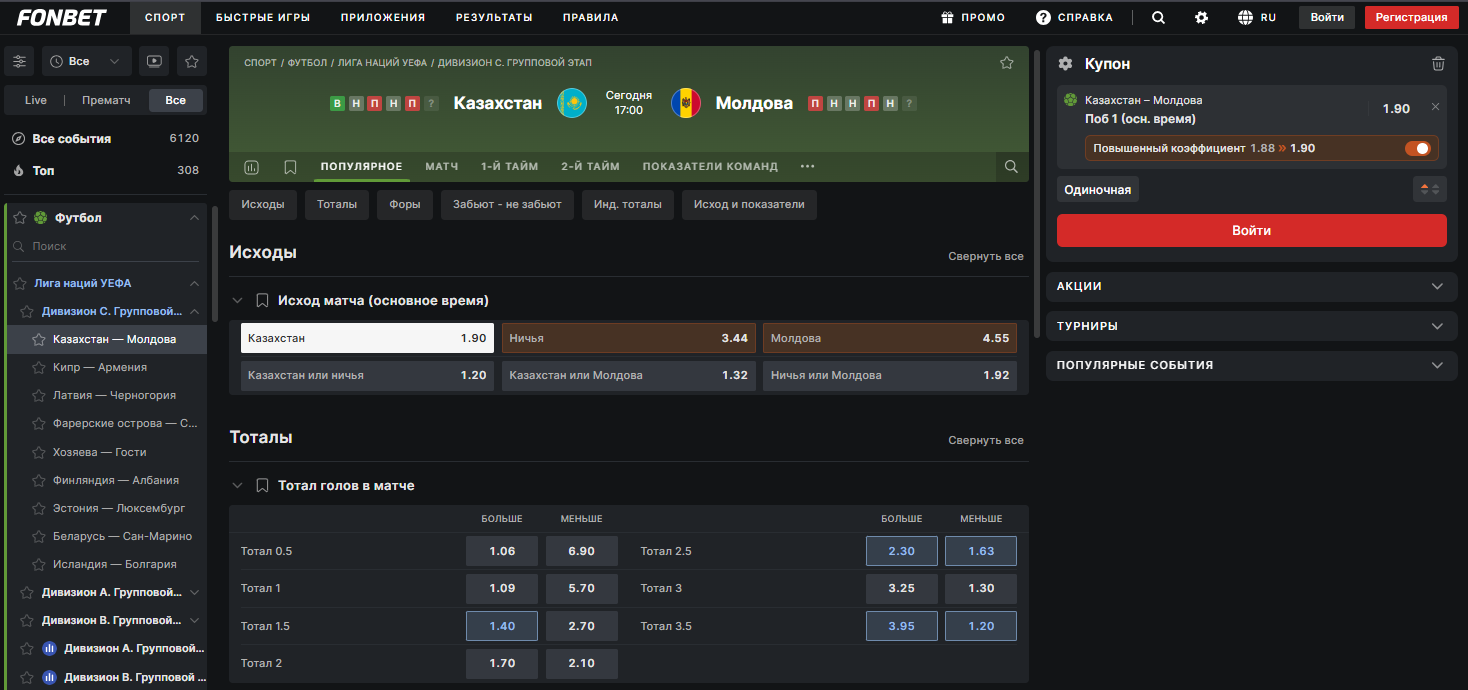The width and height of the screenshot is (1468, 690).
Task: Toggle favorite star for Футбол
Action: 19,217
